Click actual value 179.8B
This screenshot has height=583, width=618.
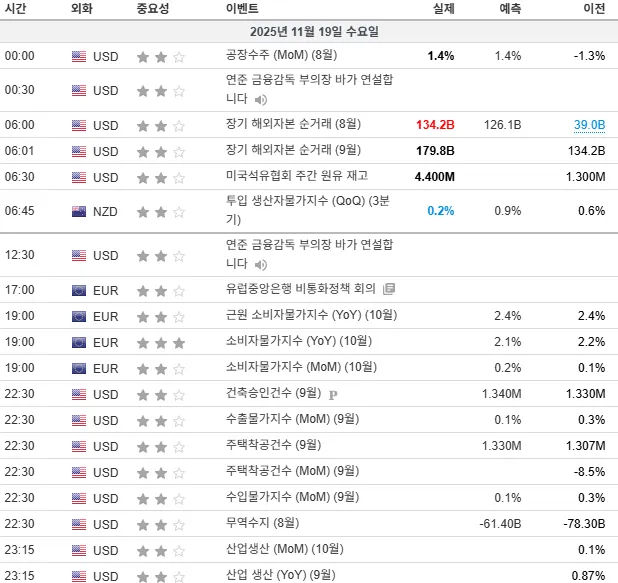tap(435, 151)
